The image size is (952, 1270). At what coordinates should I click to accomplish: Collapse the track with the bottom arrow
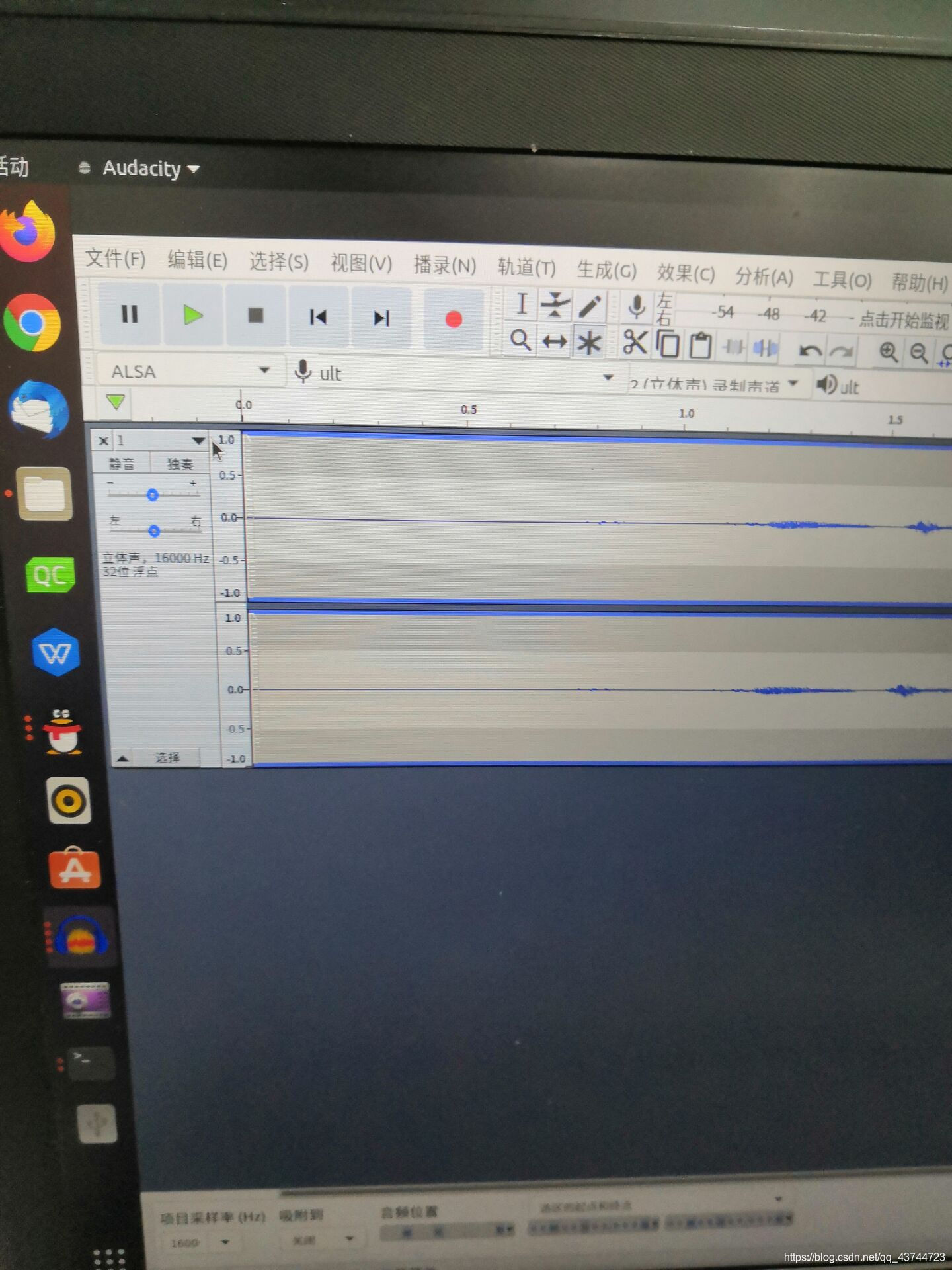tap(122, 759)
